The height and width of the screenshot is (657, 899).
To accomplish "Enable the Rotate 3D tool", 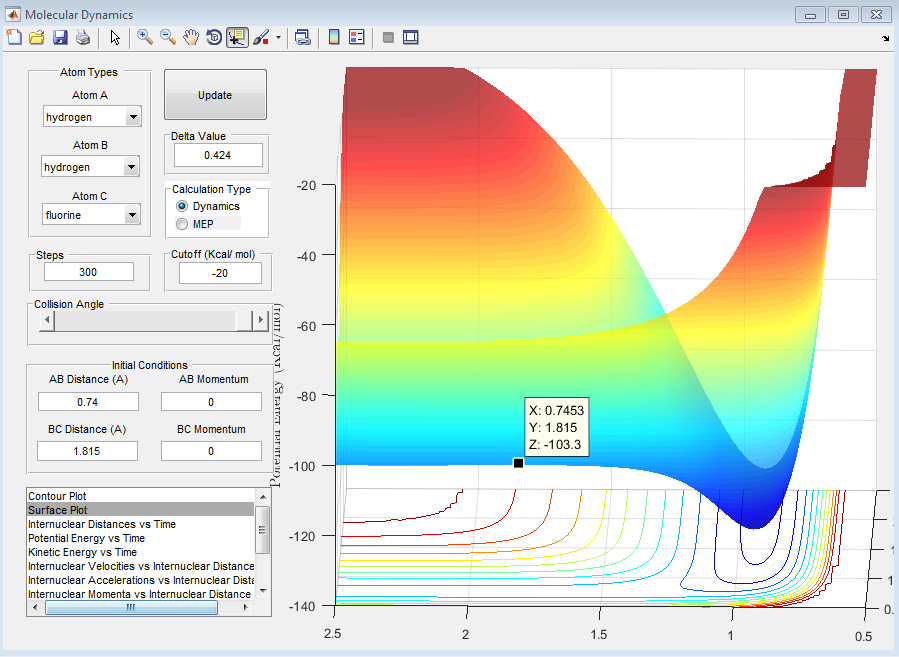I will pos(214,38).
